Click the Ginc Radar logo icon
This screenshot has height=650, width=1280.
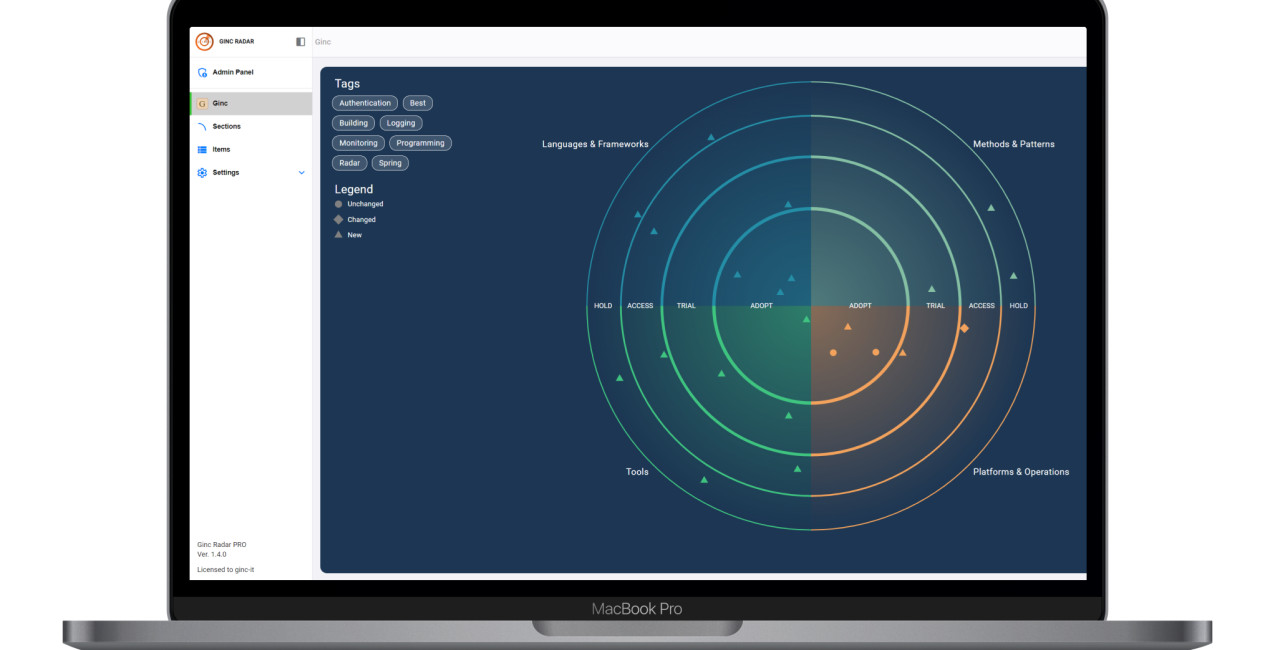pos(204,42)
